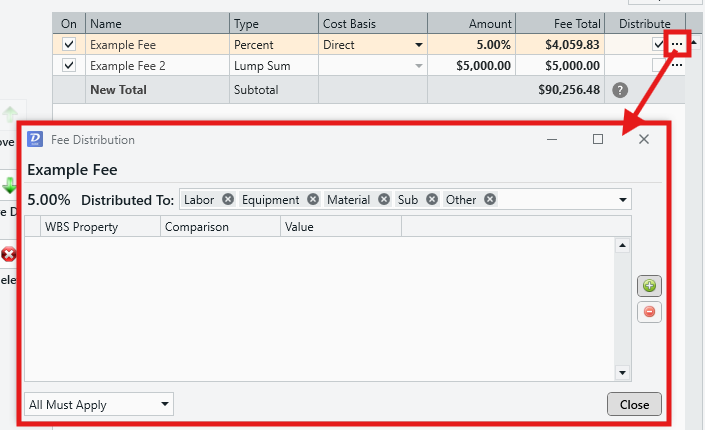Toggle Distribute checkbox for Example Fee 2
Screen dimensions: 705x430
click(x=658, y=66)
